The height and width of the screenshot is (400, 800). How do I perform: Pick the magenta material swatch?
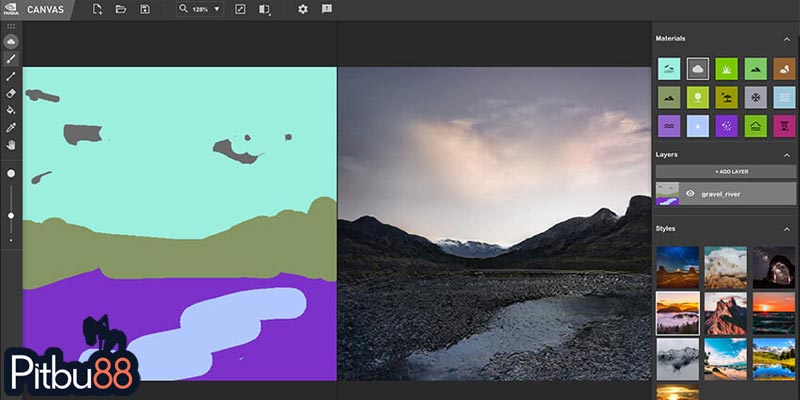pos(784,126)
